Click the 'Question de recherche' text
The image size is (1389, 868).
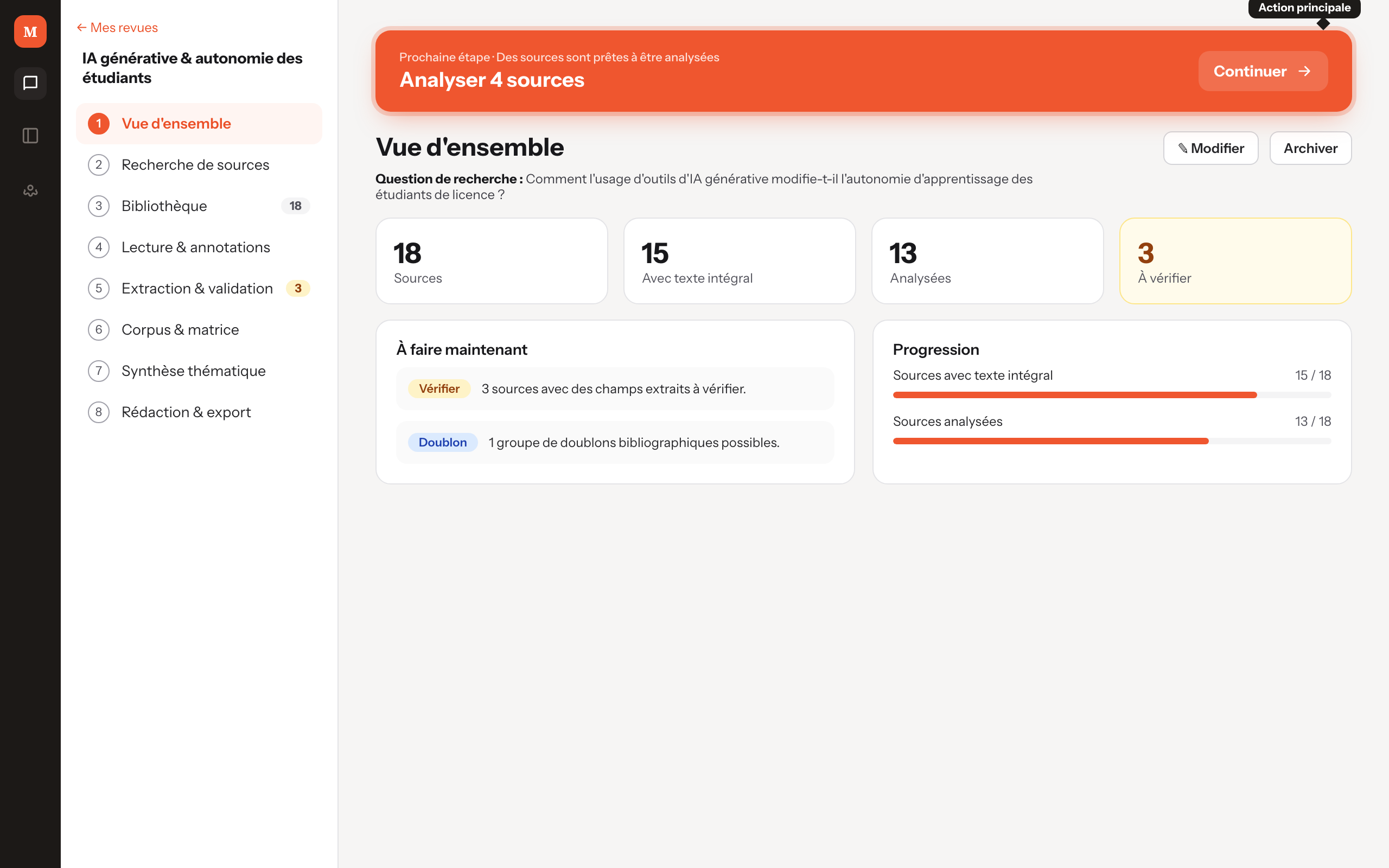click(x=449, y=179)
